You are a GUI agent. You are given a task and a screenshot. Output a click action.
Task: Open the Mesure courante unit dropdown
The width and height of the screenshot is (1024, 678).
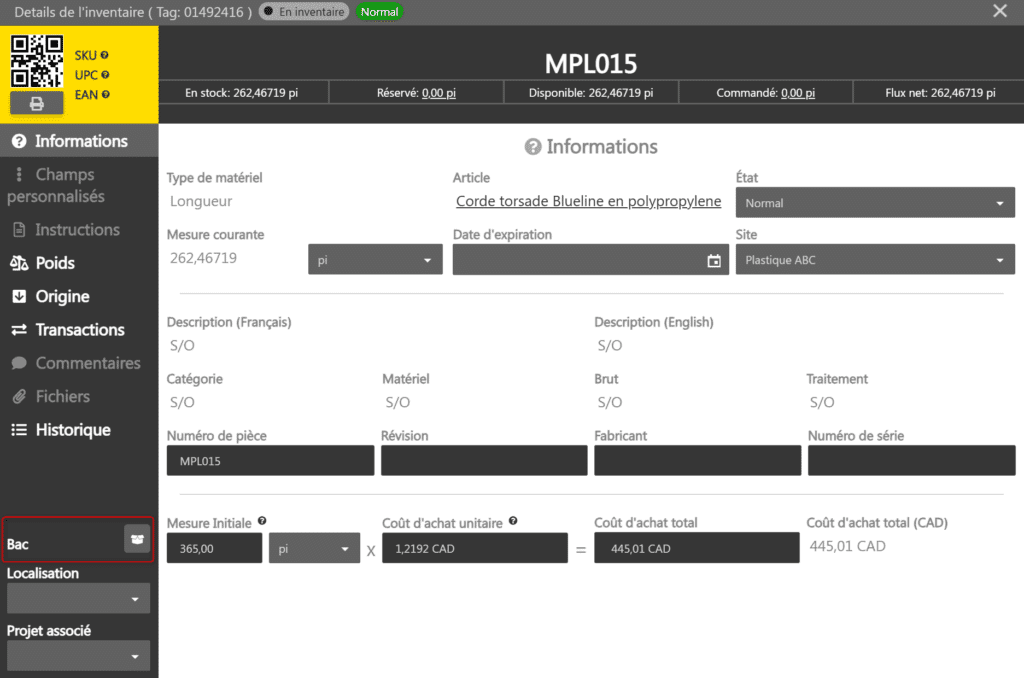(375, 260)
